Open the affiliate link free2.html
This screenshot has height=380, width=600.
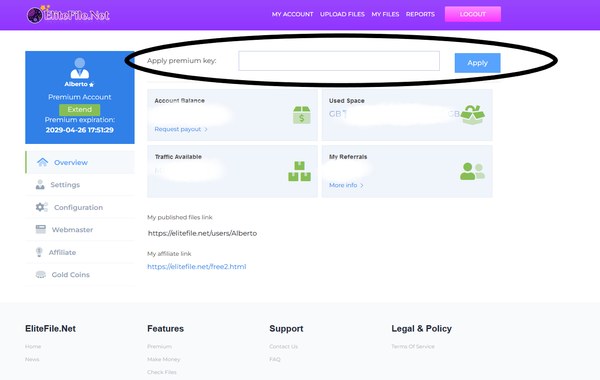pos(197,267)
